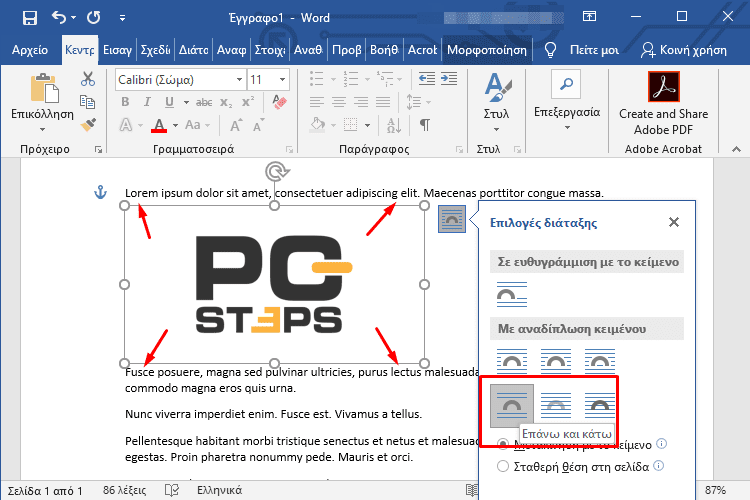
Task: Switch to the Εισαγ ribbon tab
Action: (x=117, y=50)
